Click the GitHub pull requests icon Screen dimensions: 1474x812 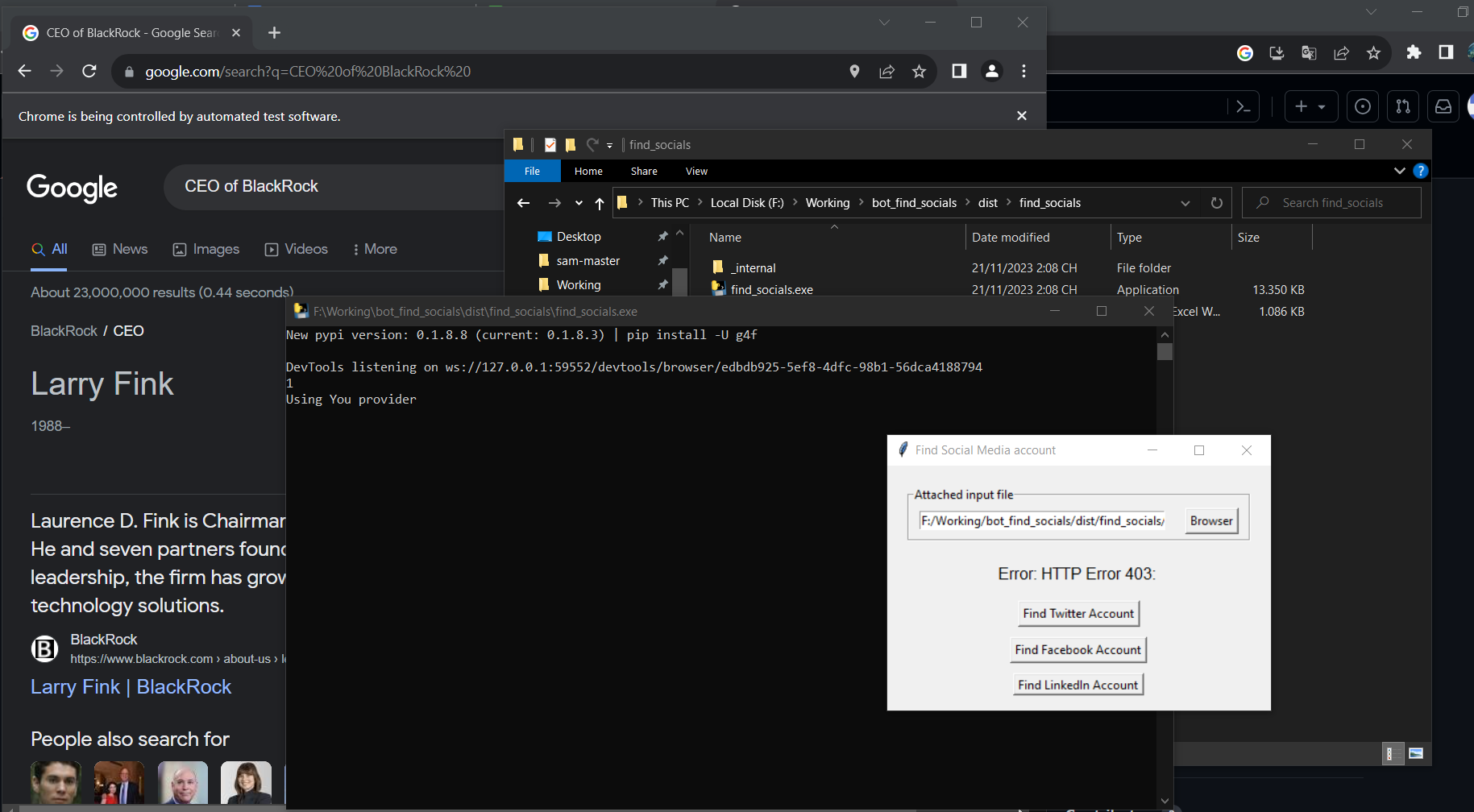tap(1402, 106)
